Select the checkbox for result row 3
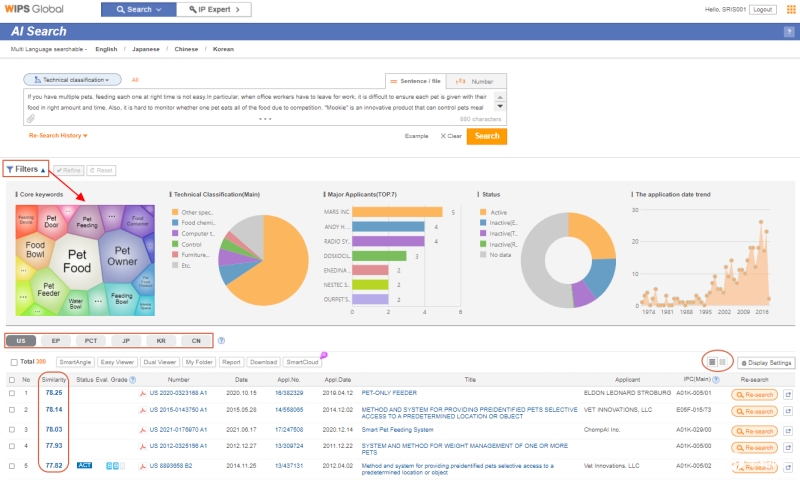 pyautogui.click(x=13, y=429)
